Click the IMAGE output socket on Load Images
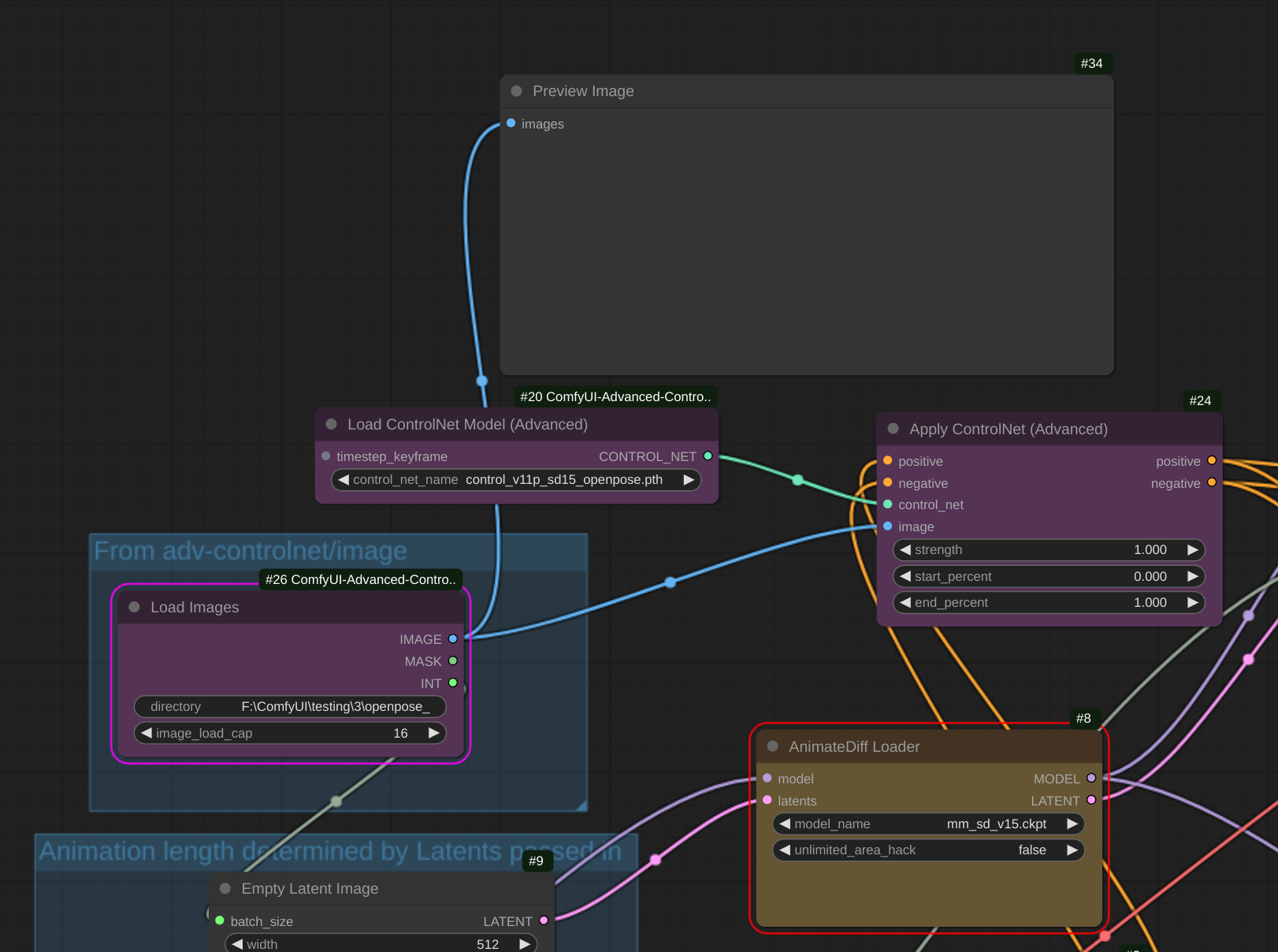Screen dimensions: 1278x952 452,639
